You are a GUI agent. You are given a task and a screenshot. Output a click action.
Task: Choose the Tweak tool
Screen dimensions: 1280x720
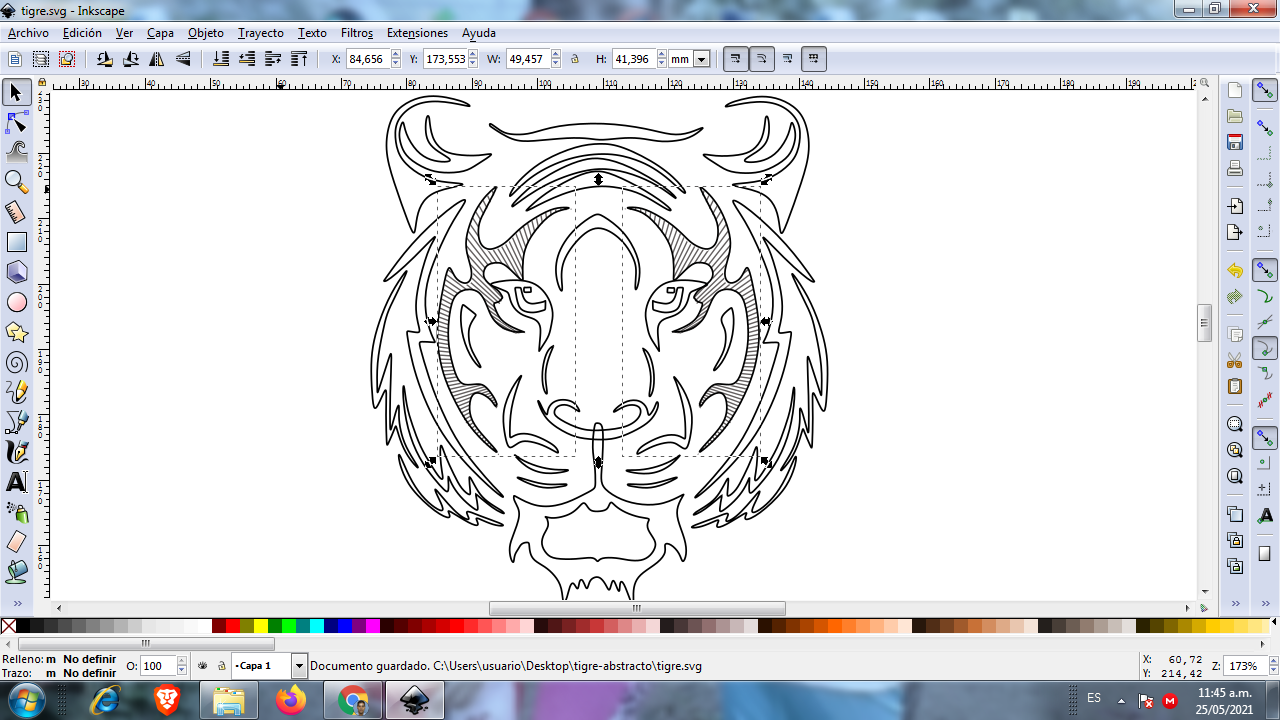click(x=16, y=152)
